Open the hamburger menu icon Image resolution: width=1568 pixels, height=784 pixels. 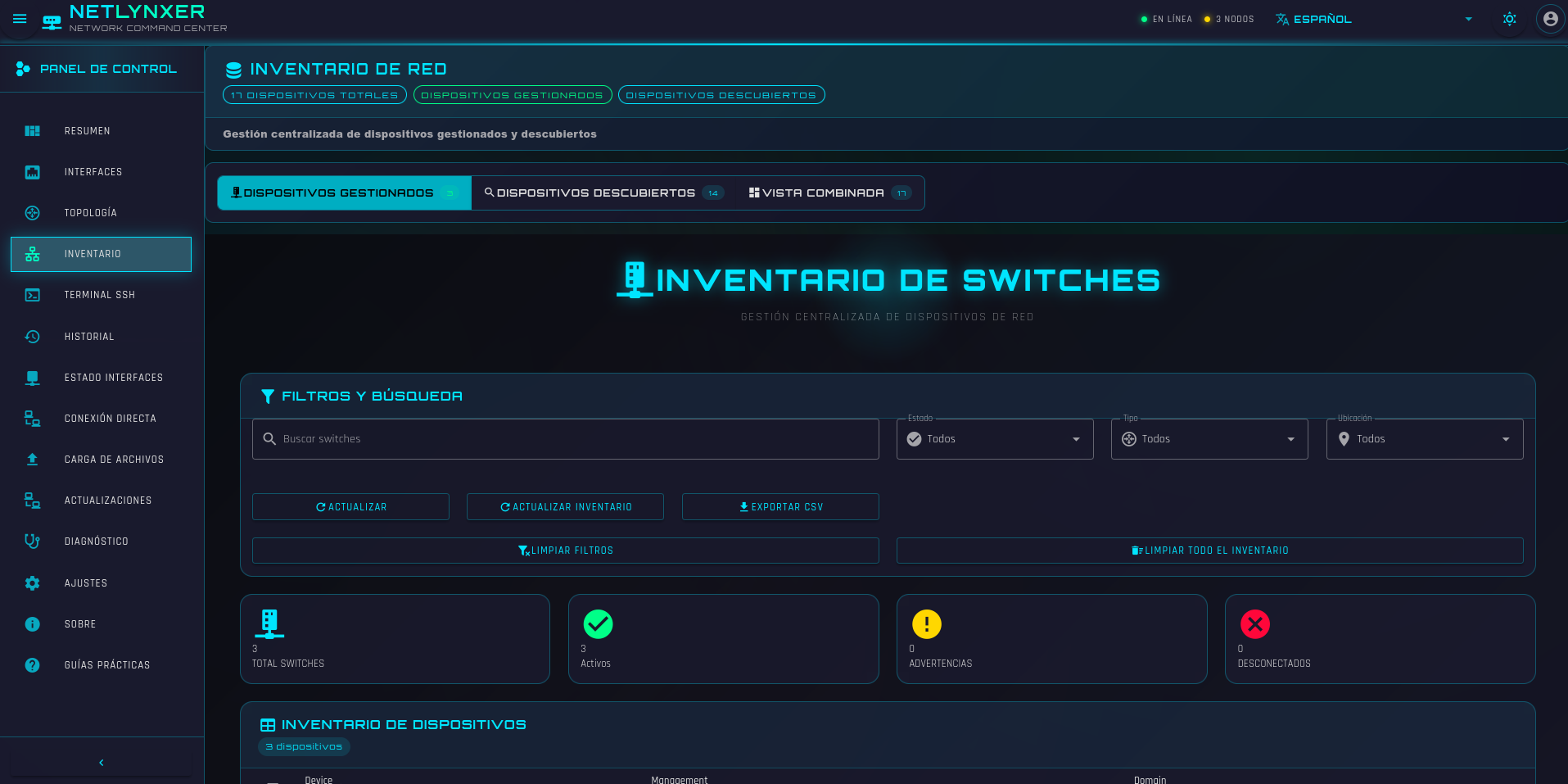20,19
